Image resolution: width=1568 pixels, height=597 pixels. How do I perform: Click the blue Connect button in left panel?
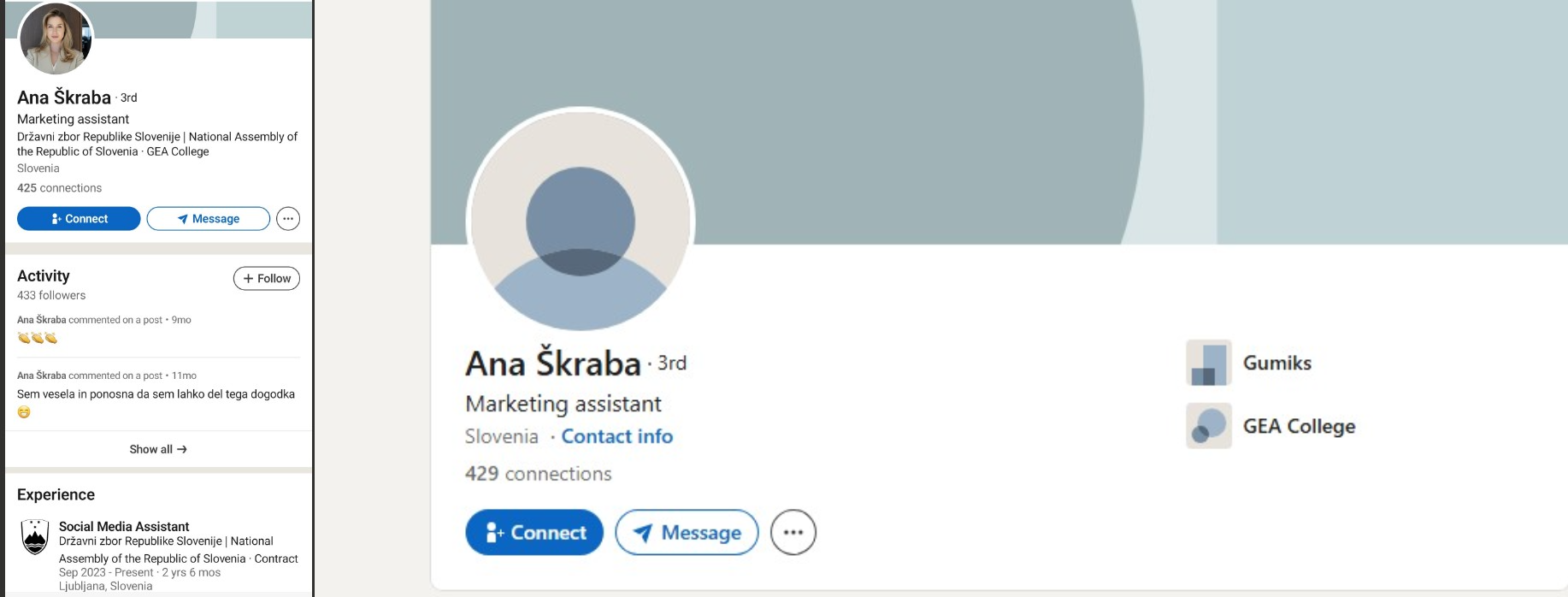(x=79, y=219)
